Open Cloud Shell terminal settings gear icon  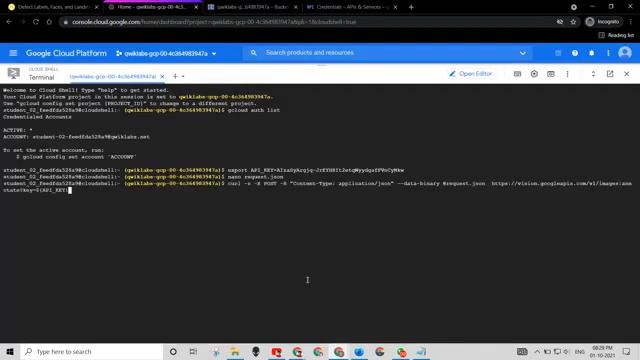[534, 74]
